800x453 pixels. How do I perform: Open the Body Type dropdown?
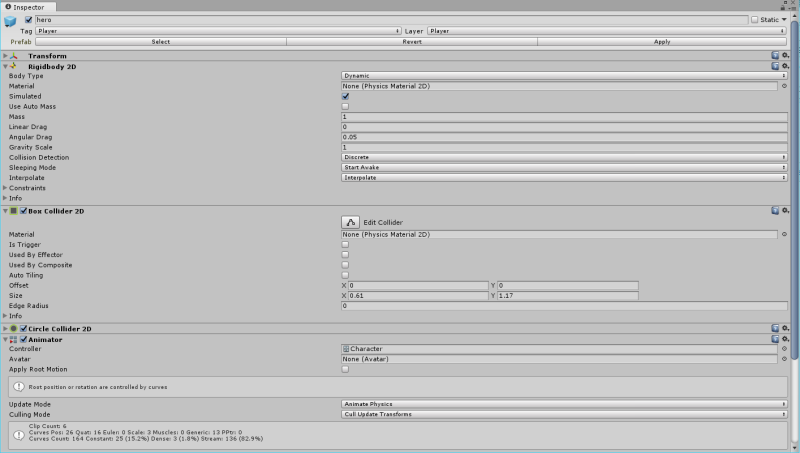(x=564, y=76)
